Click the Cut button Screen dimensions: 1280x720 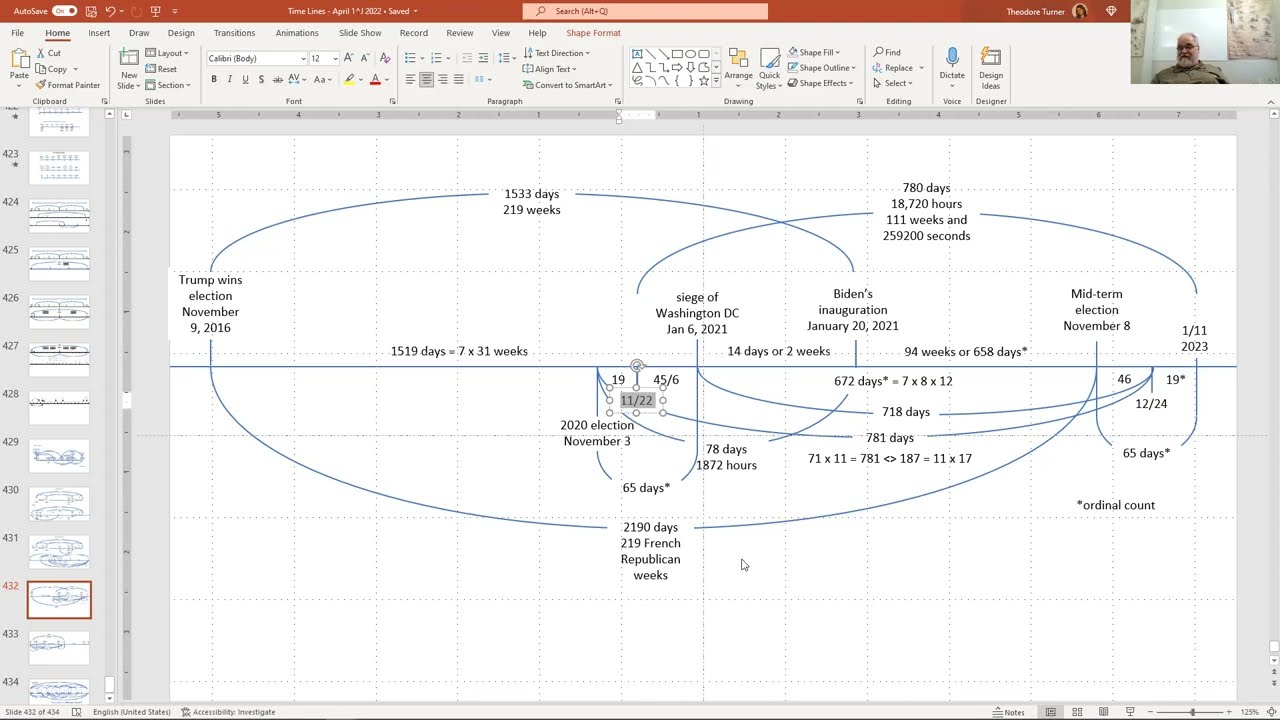click(x=49, y=53)
